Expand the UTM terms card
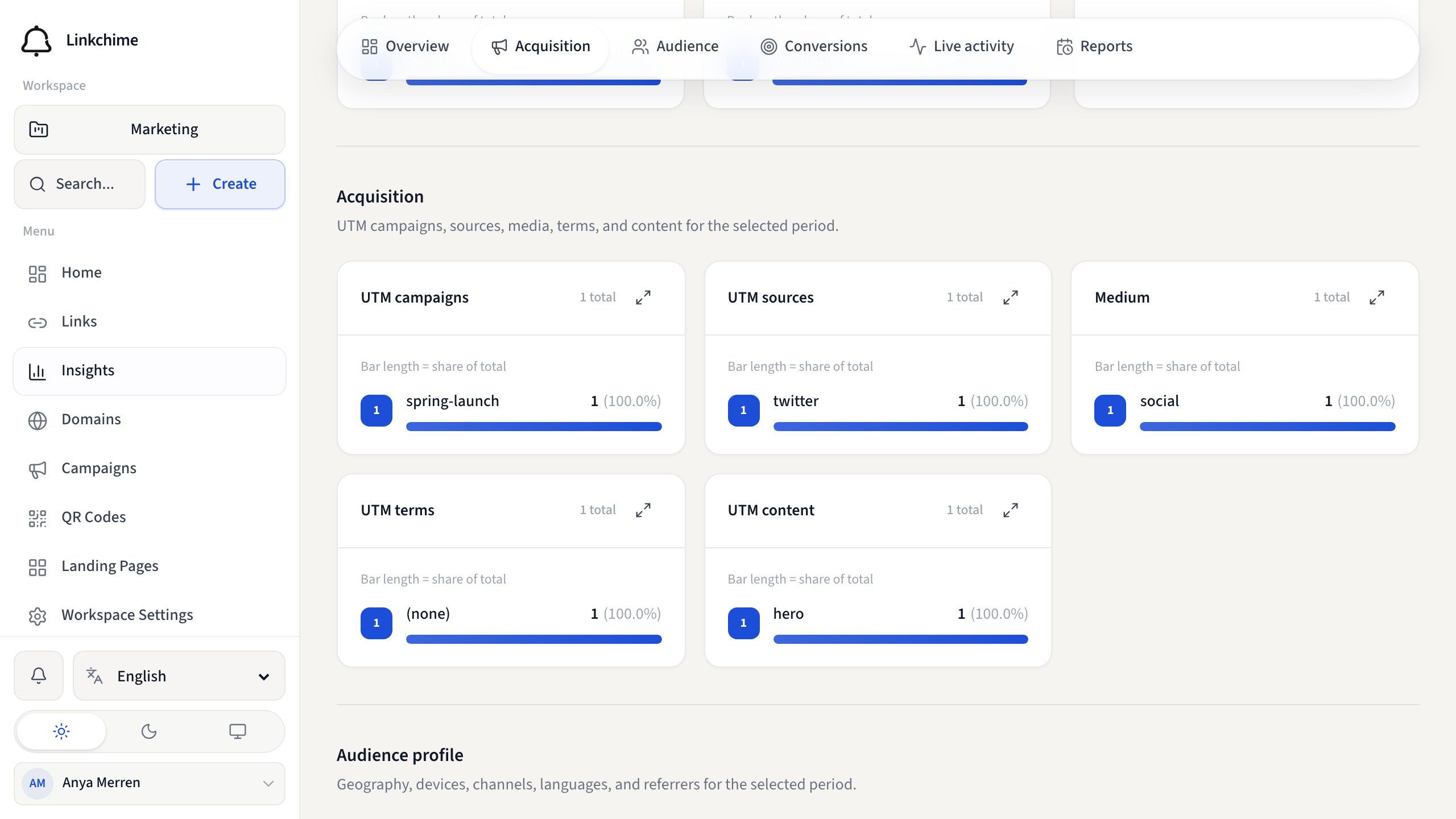 tap(643, 511)
